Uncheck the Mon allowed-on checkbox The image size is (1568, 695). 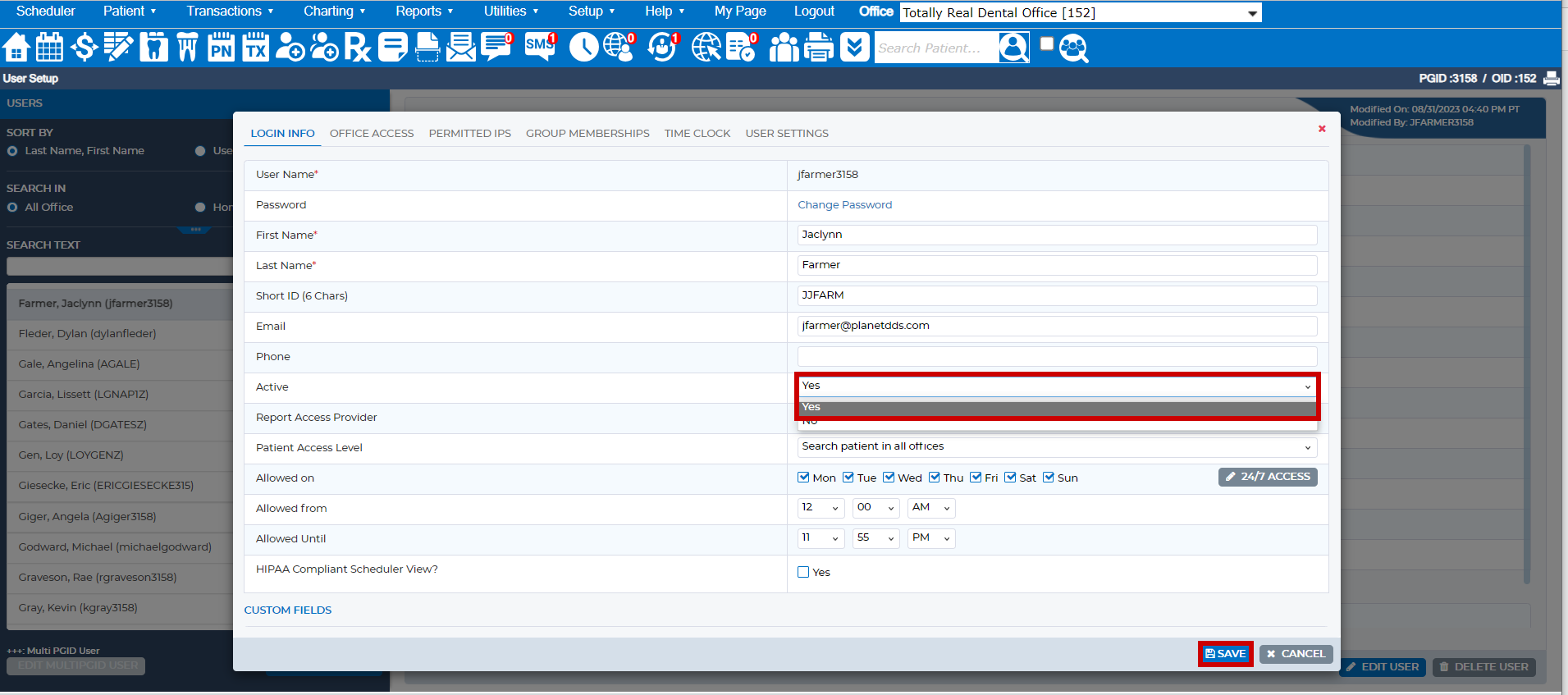[x=803, y=478]
